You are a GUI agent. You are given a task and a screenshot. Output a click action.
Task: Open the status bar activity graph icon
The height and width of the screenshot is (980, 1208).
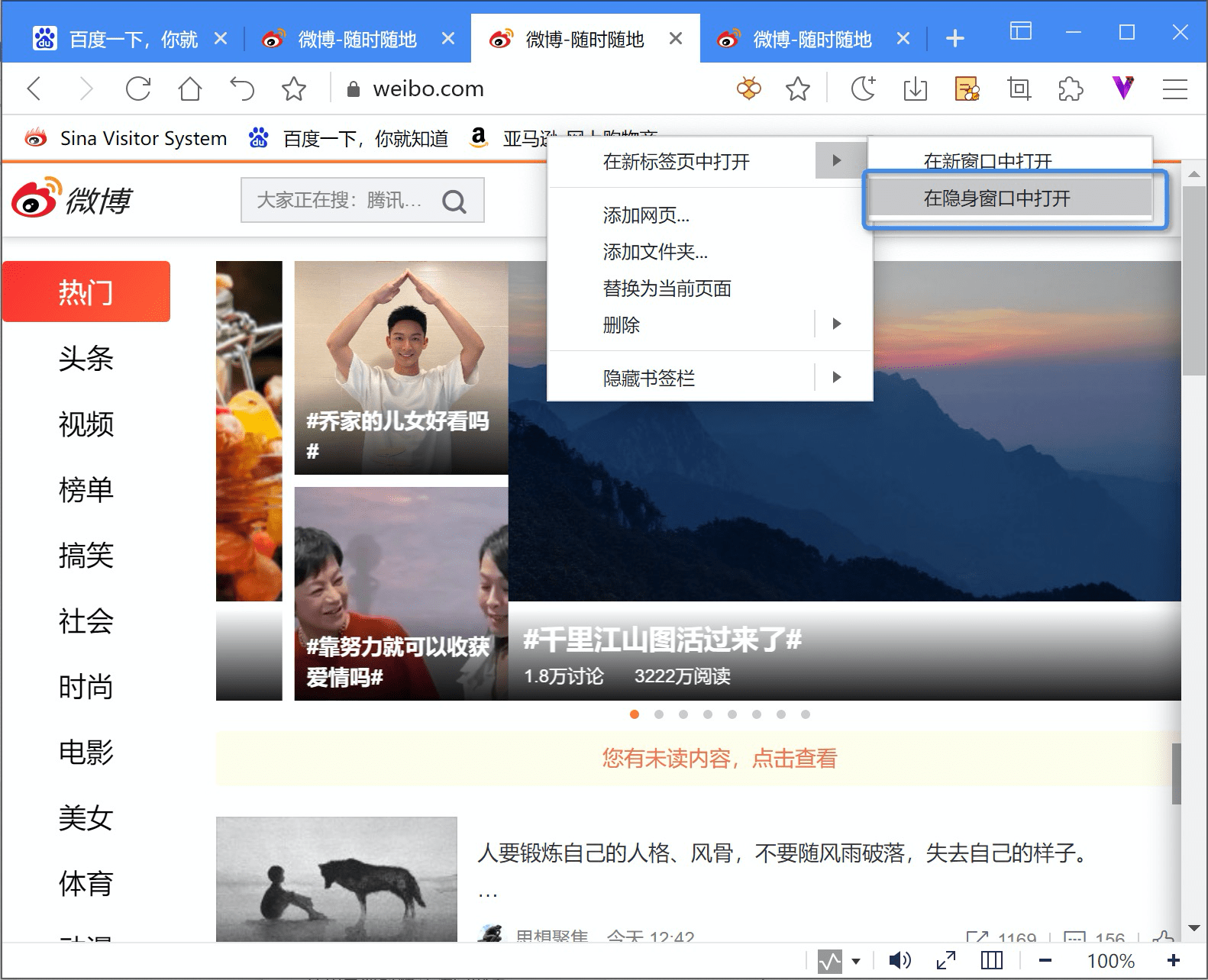830,961
